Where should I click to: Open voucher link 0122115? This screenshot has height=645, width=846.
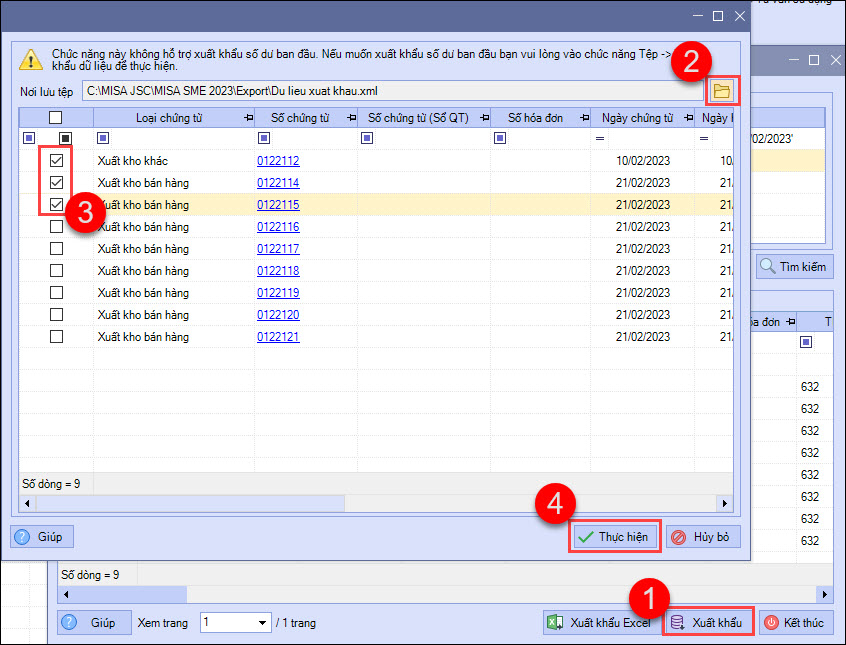(278, 205)
